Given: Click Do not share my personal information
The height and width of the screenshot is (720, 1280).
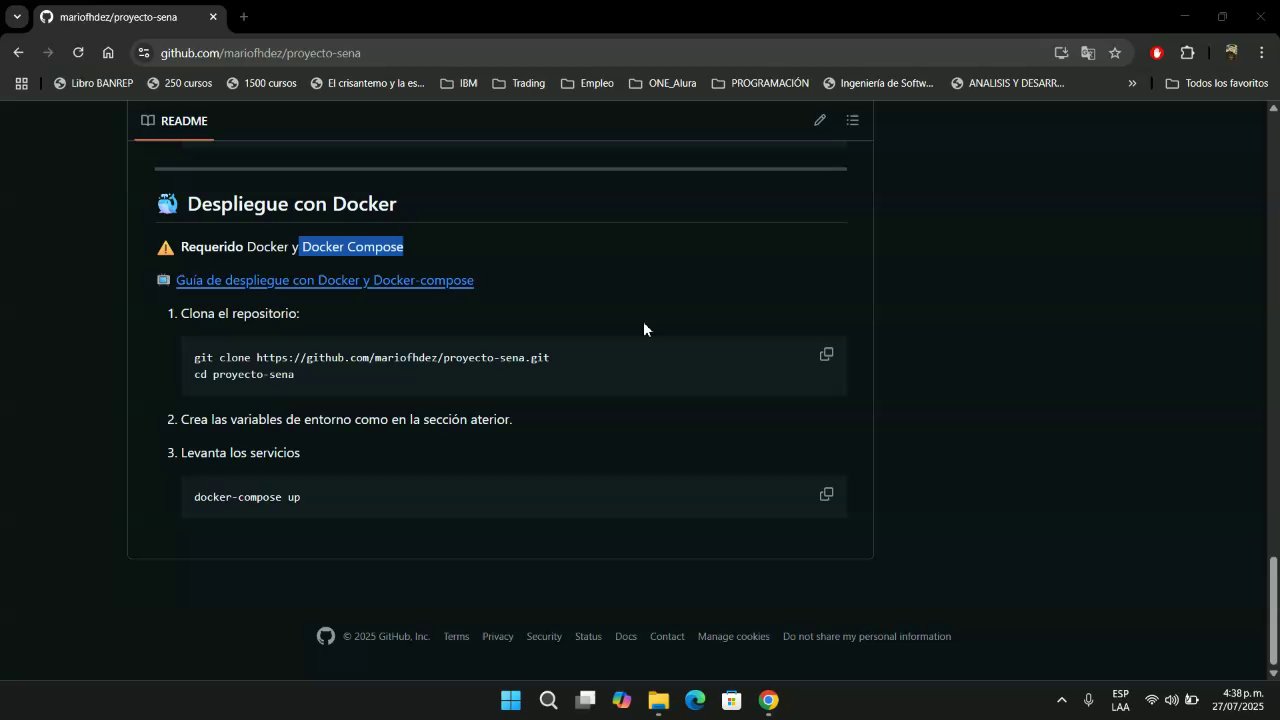Looking at the screenshot, I should pyautogui.click(x=867, y=636).
